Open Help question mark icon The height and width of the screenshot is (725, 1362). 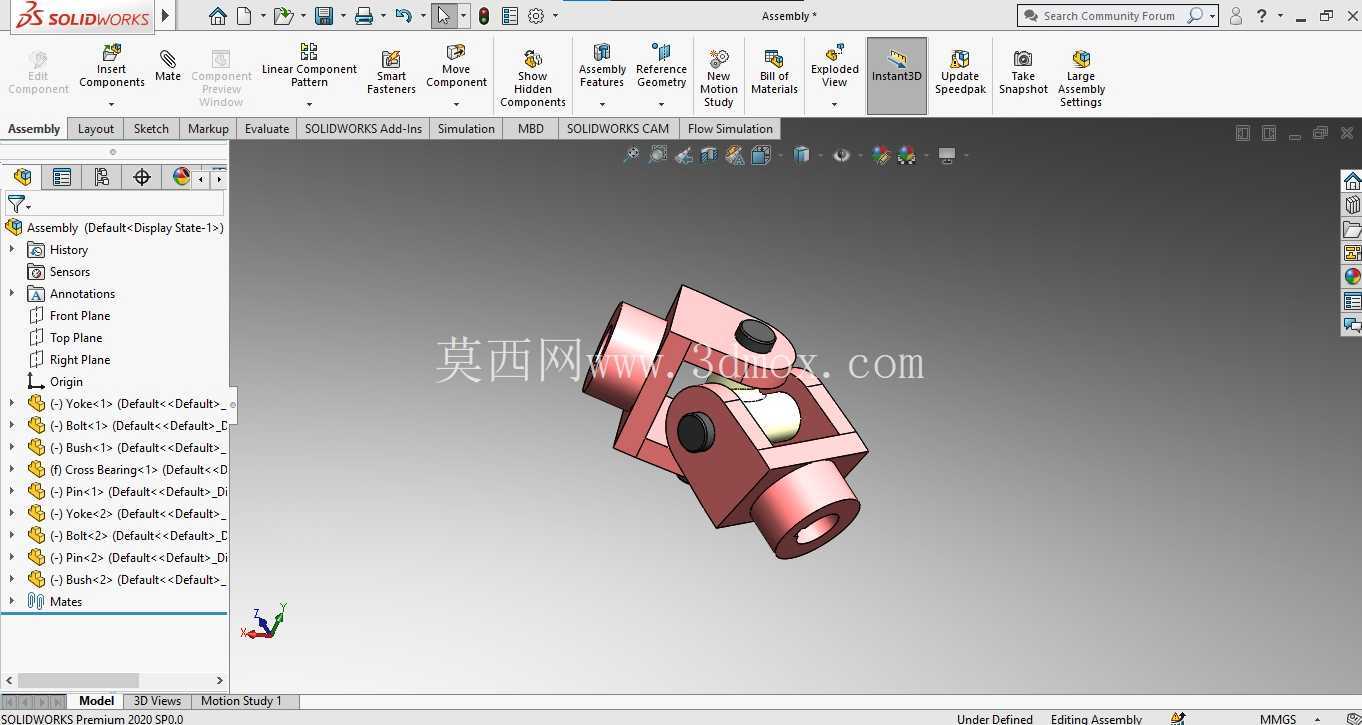point(1262,16)
